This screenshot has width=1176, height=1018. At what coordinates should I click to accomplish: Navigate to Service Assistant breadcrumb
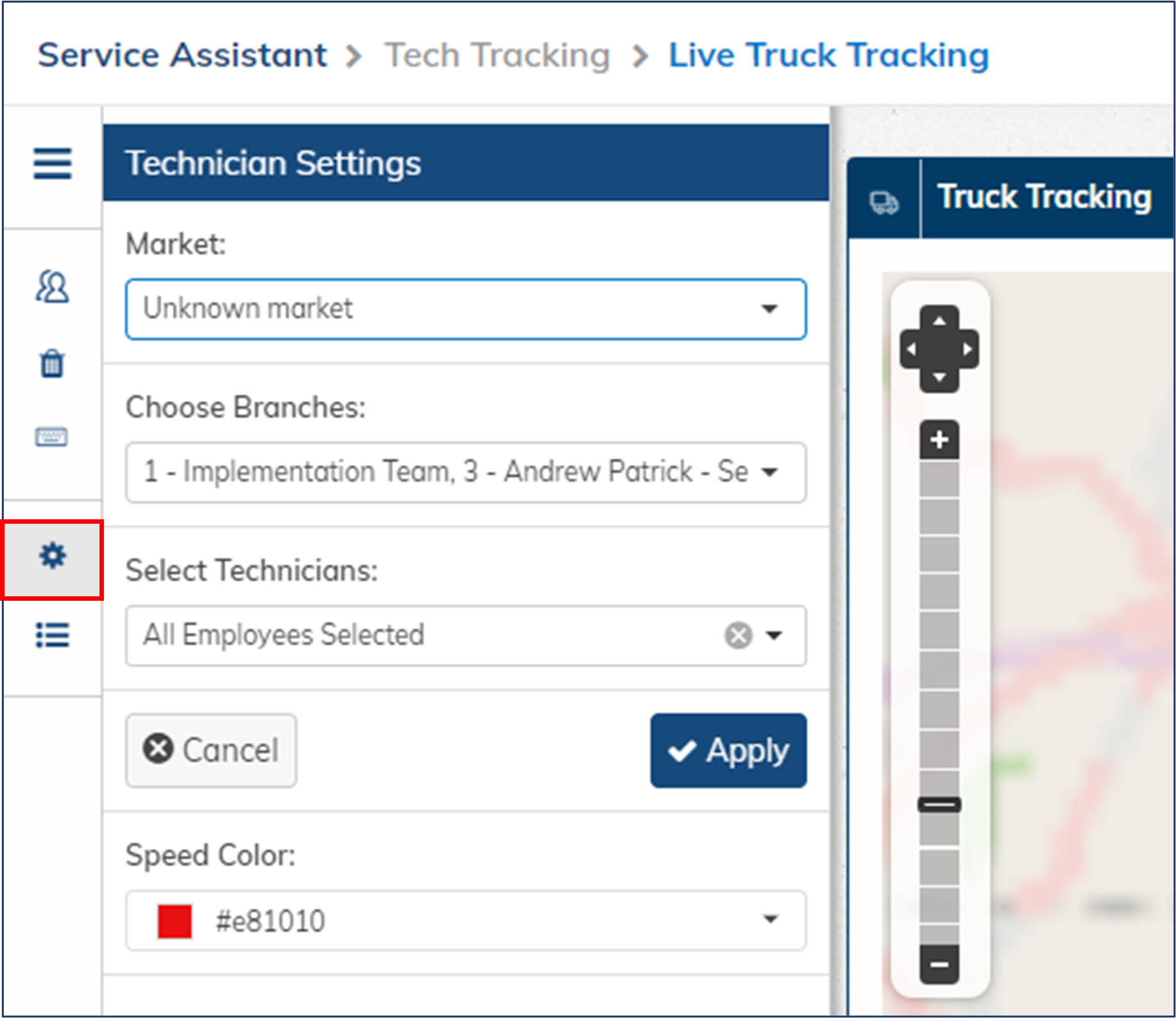coord(182,55)
